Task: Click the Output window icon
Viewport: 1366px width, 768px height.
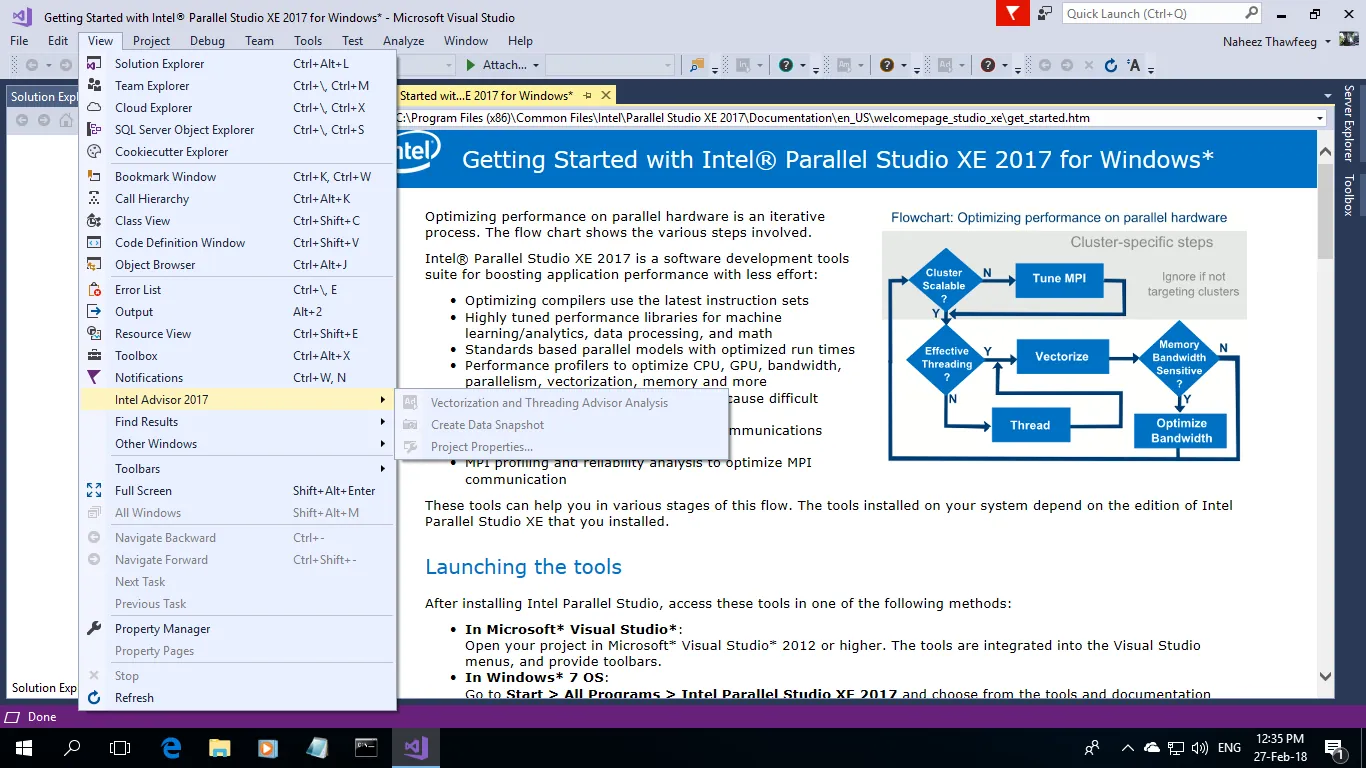Action: point(94,311)
